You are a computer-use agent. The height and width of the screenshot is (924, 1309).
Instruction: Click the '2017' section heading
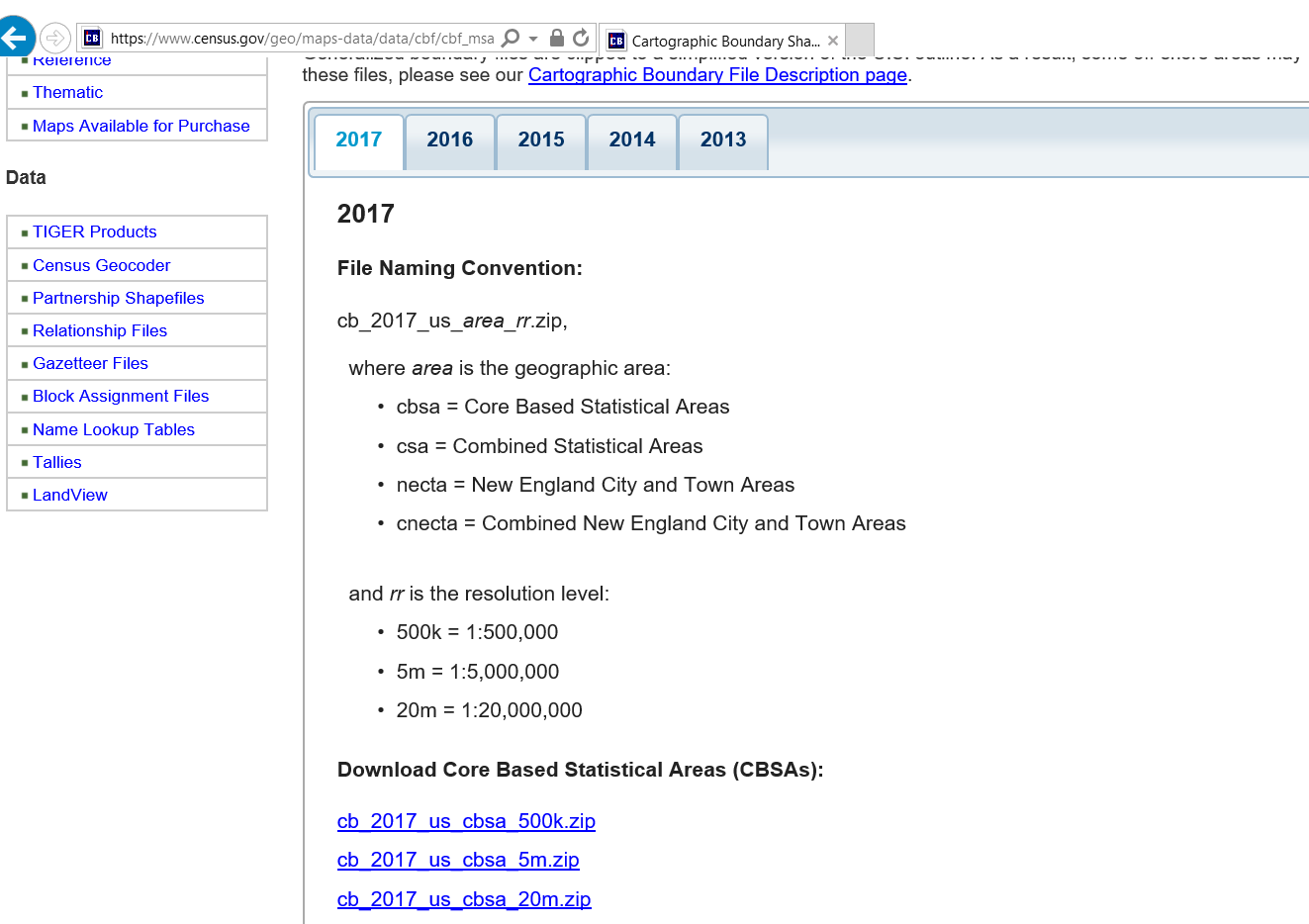tap(365, 214)
